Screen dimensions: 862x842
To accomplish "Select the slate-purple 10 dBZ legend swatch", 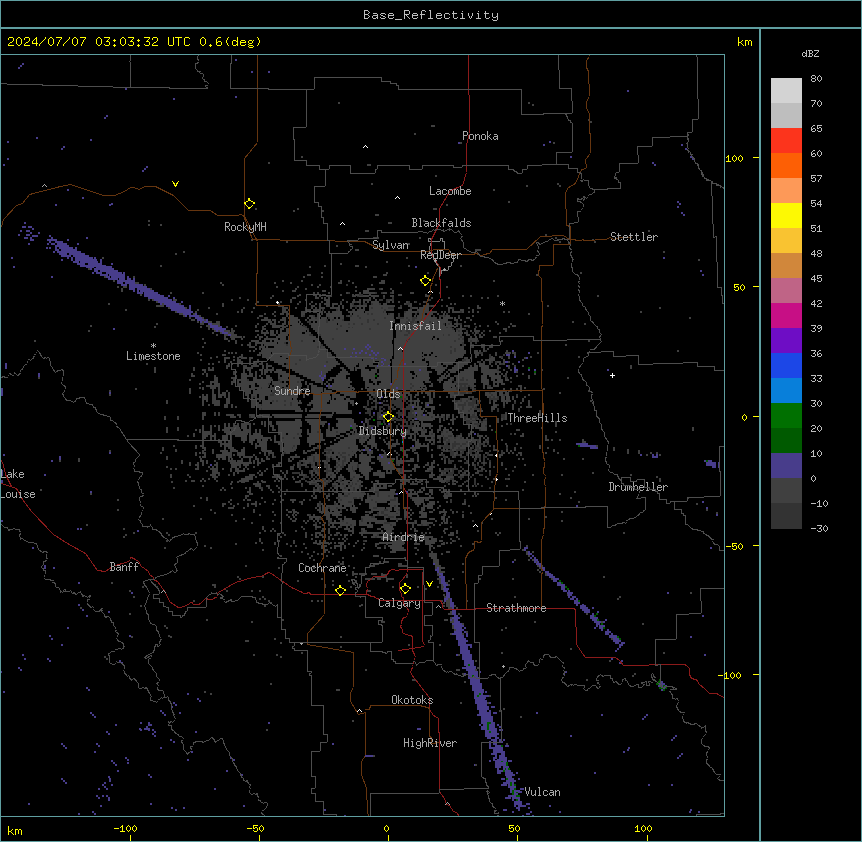I will click(x=786, y=466).
